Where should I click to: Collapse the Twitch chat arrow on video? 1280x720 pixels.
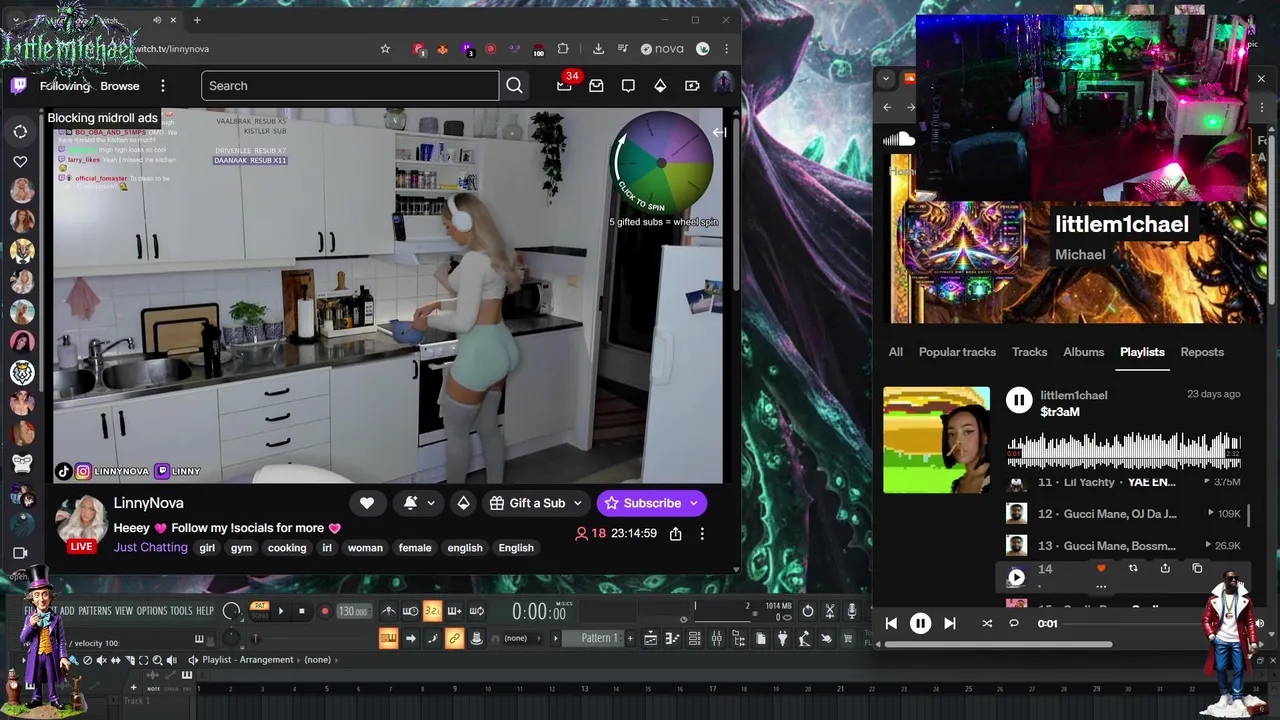pos(719,132)
